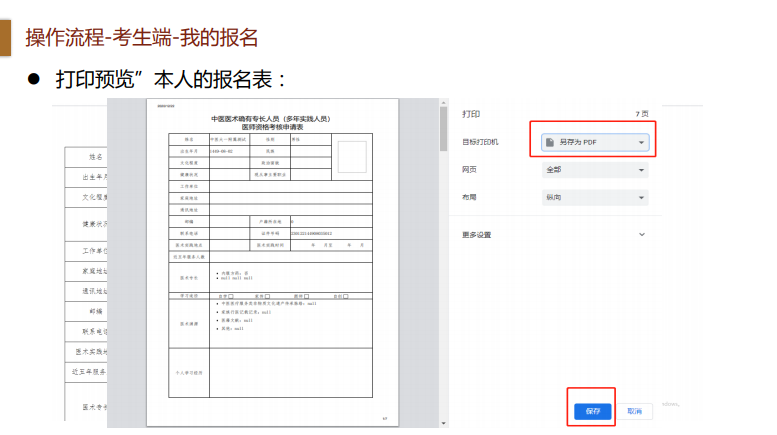Tick the 师承 checkbox in 学习途径 row
The image size is (777, 435).
[x=267, y=296]
